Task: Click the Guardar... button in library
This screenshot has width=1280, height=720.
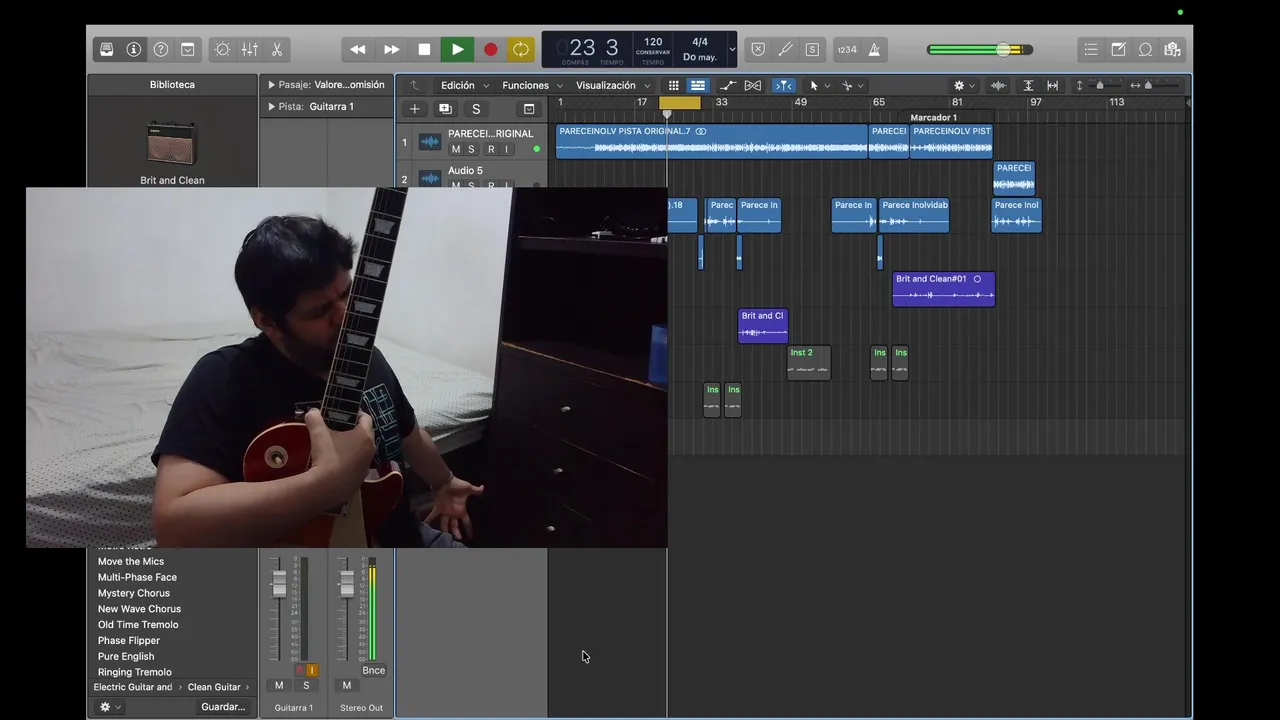Action: [223, 707]
